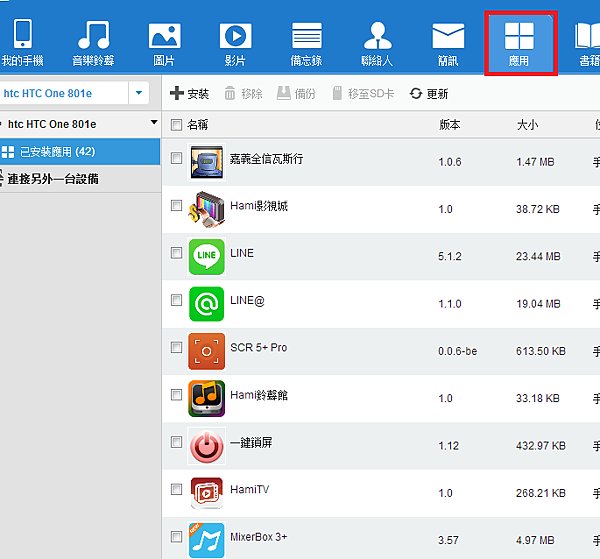
Task: Click the 嘉義全信瓦斯行 app icon
Action: tap(207, 162)
